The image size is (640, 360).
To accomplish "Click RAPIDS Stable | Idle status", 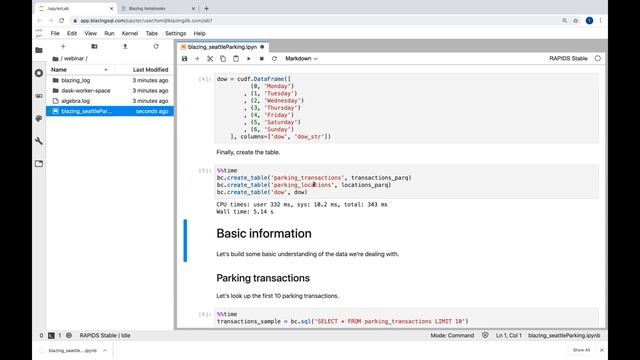I will tap(105, 336).
